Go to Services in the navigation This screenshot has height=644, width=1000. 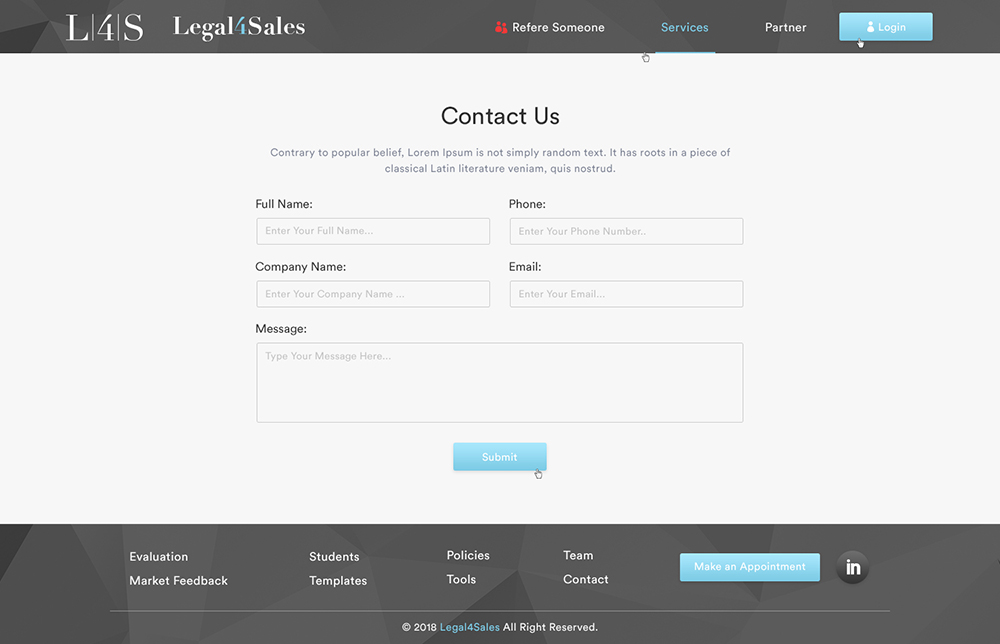tap(684, 27)
